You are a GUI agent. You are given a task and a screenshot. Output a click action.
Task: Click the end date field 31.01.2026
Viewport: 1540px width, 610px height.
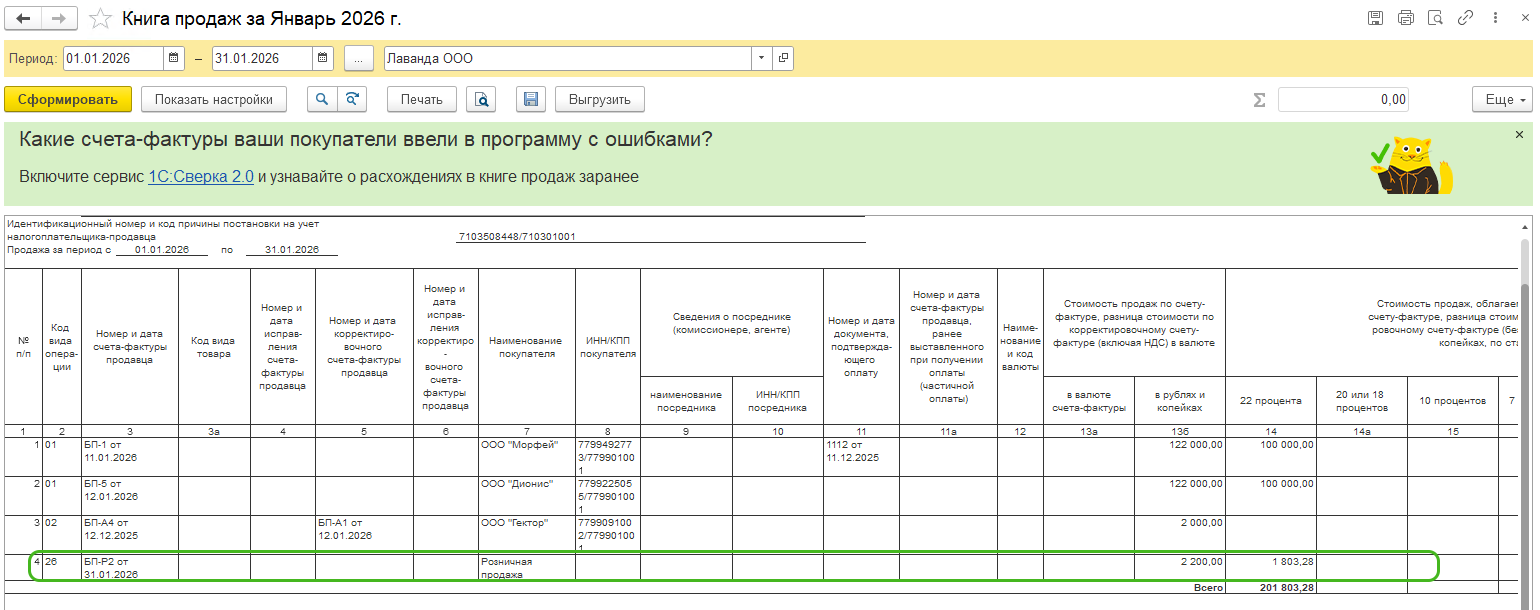point(262,58)
